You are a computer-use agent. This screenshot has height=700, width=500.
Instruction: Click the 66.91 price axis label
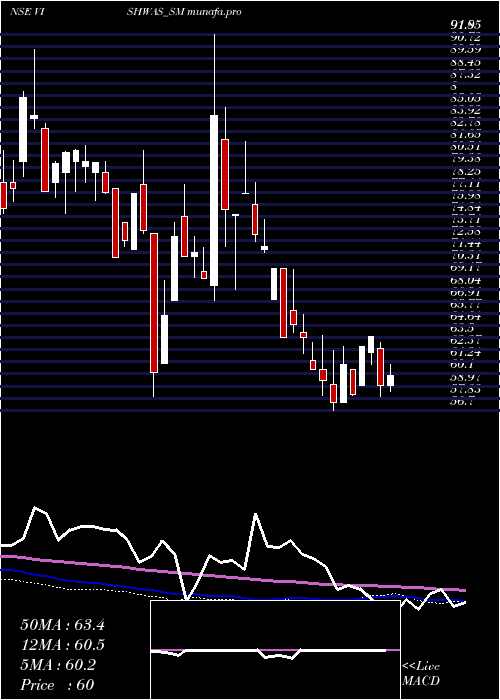pos(464,292)
